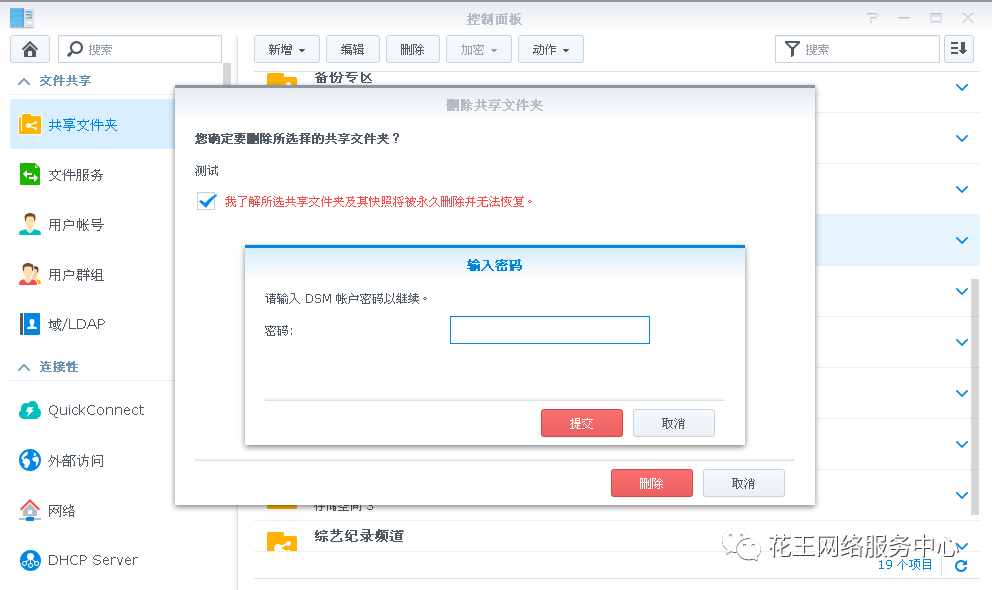Expand the 综艺纪录频道 folder row
The height and width of the screenshot is (590, 992).
961,546
